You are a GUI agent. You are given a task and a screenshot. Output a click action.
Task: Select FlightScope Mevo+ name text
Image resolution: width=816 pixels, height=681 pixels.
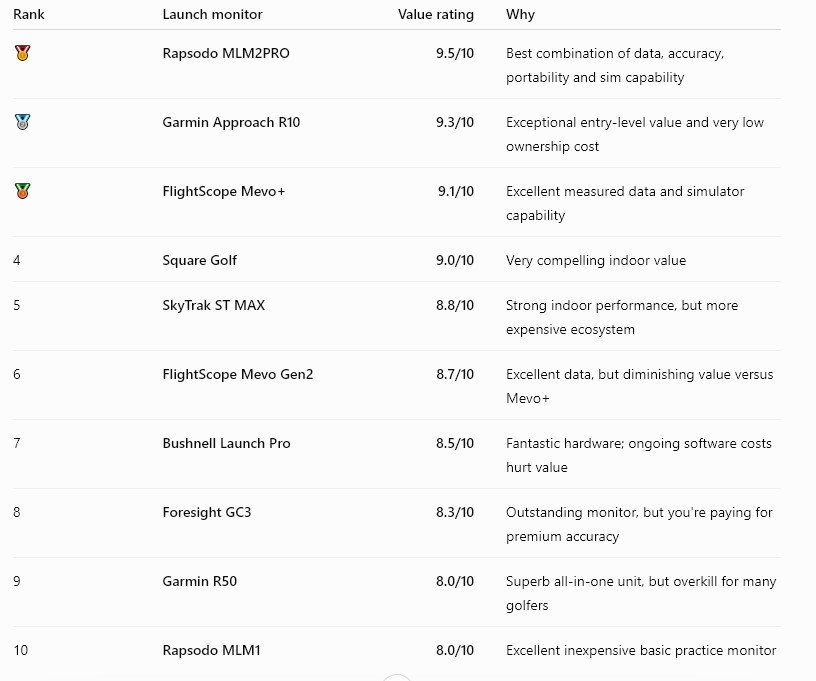(x=224, y=191)
